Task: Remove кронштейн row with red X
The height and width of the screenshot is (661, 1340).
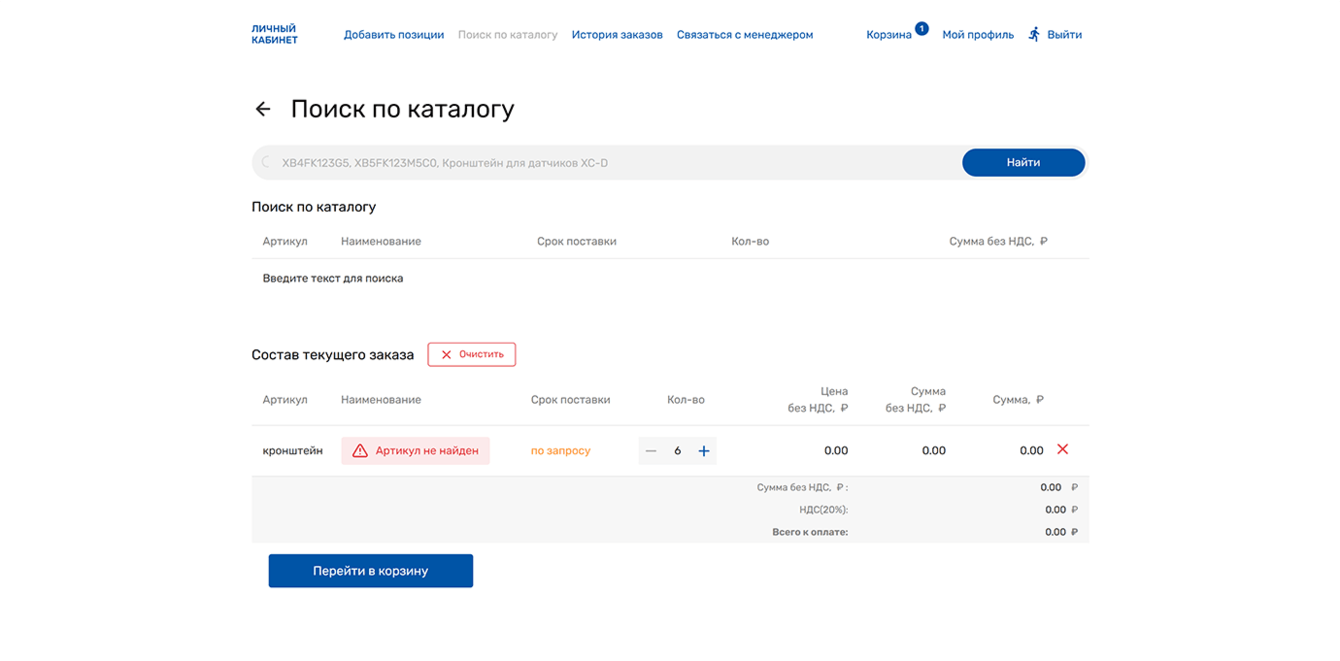Action: (1062, 449)
